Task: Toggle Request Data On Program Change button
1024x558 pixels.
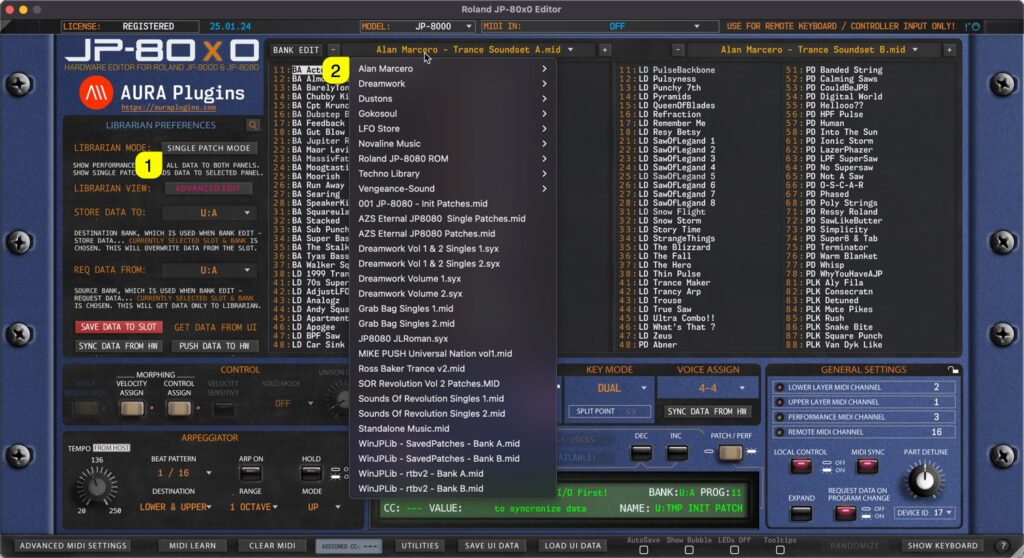Action: pyautogui.click(x=845, y=513)
